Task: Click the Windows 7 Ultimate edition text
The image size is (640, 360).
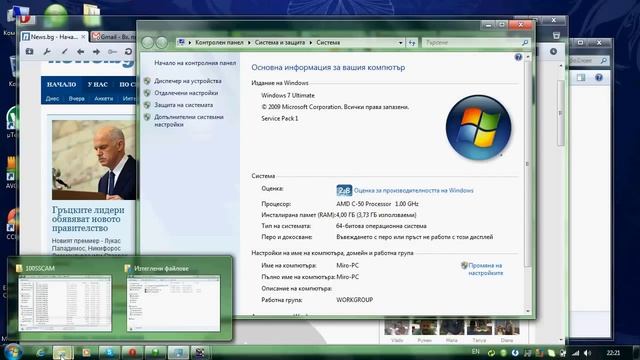Action: point(288,95)
